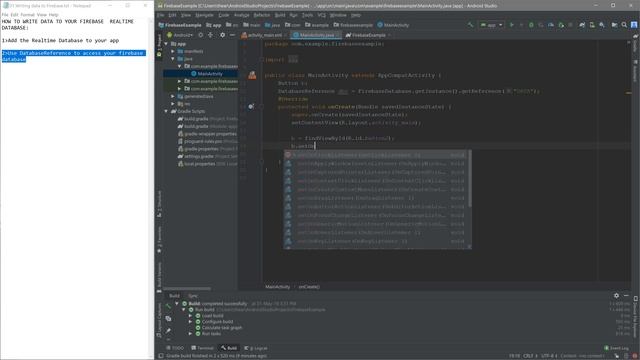Image resolution: width=640 pixels, height=360 pixels.
Task: Start debugging with the green bug icon
Action: coord(531,25)
